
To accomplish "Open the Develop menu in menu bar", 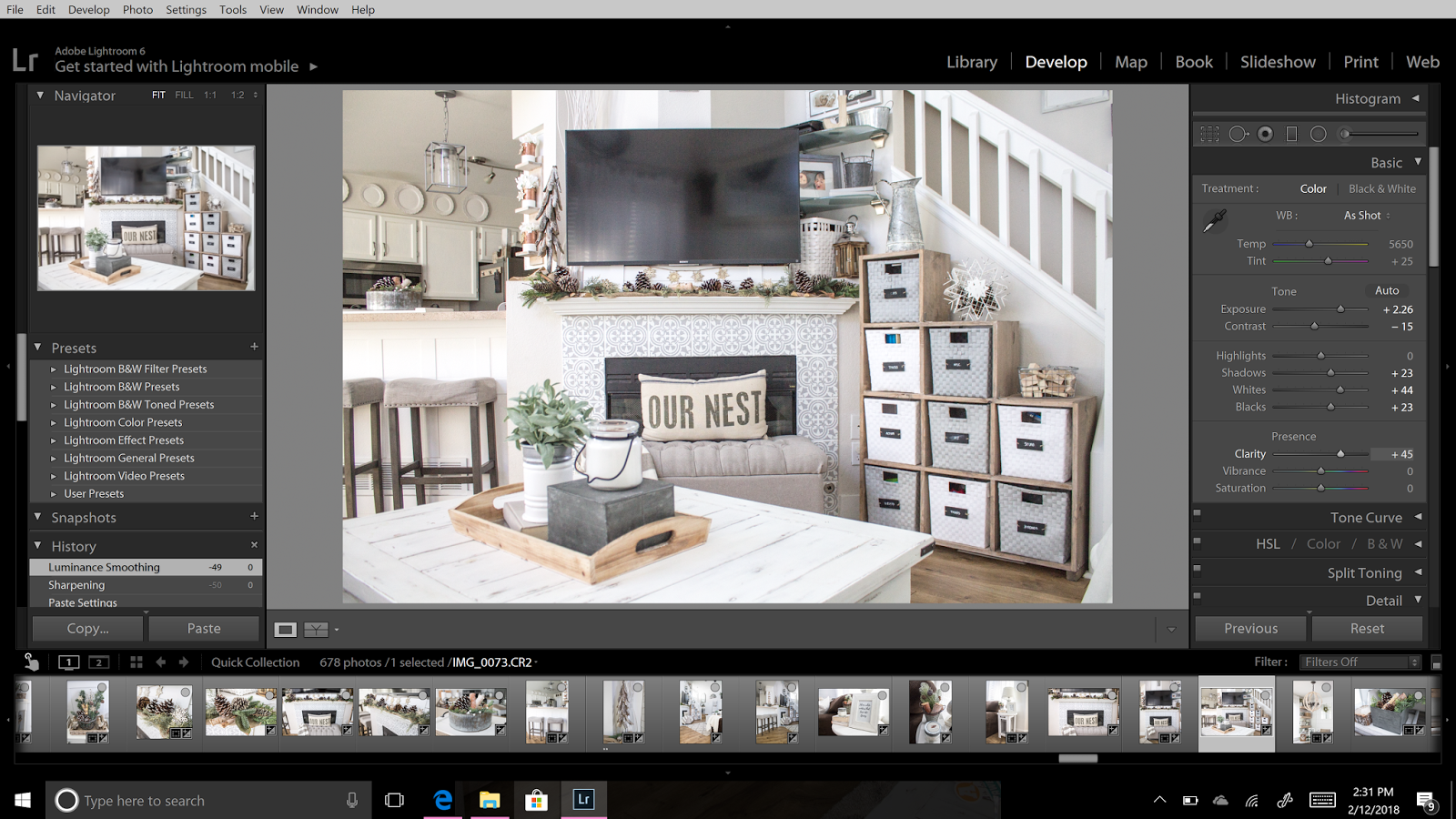I will point(88,9).
